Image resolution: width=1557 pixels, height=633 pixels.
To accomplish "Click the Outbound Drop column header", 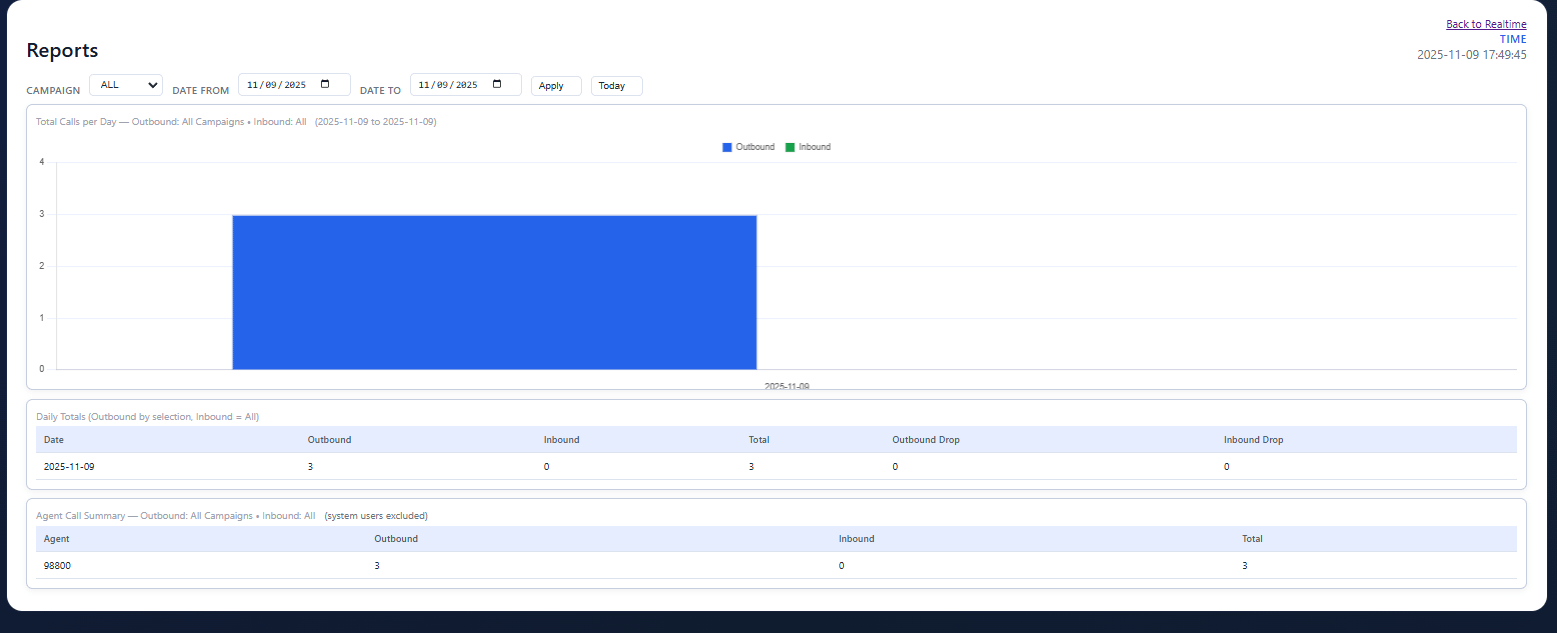I will (x=925, y=439).
